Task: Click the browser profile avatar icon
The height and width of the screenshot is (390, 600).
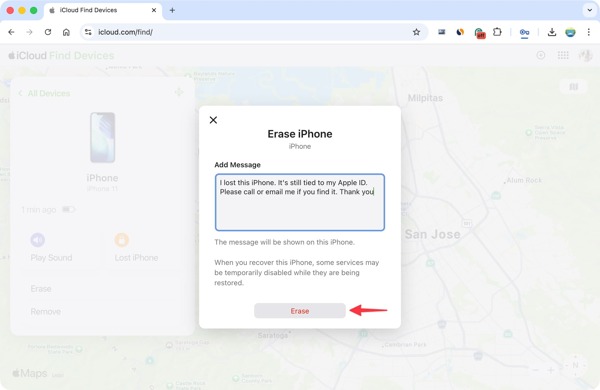Action: click(570, 32)
